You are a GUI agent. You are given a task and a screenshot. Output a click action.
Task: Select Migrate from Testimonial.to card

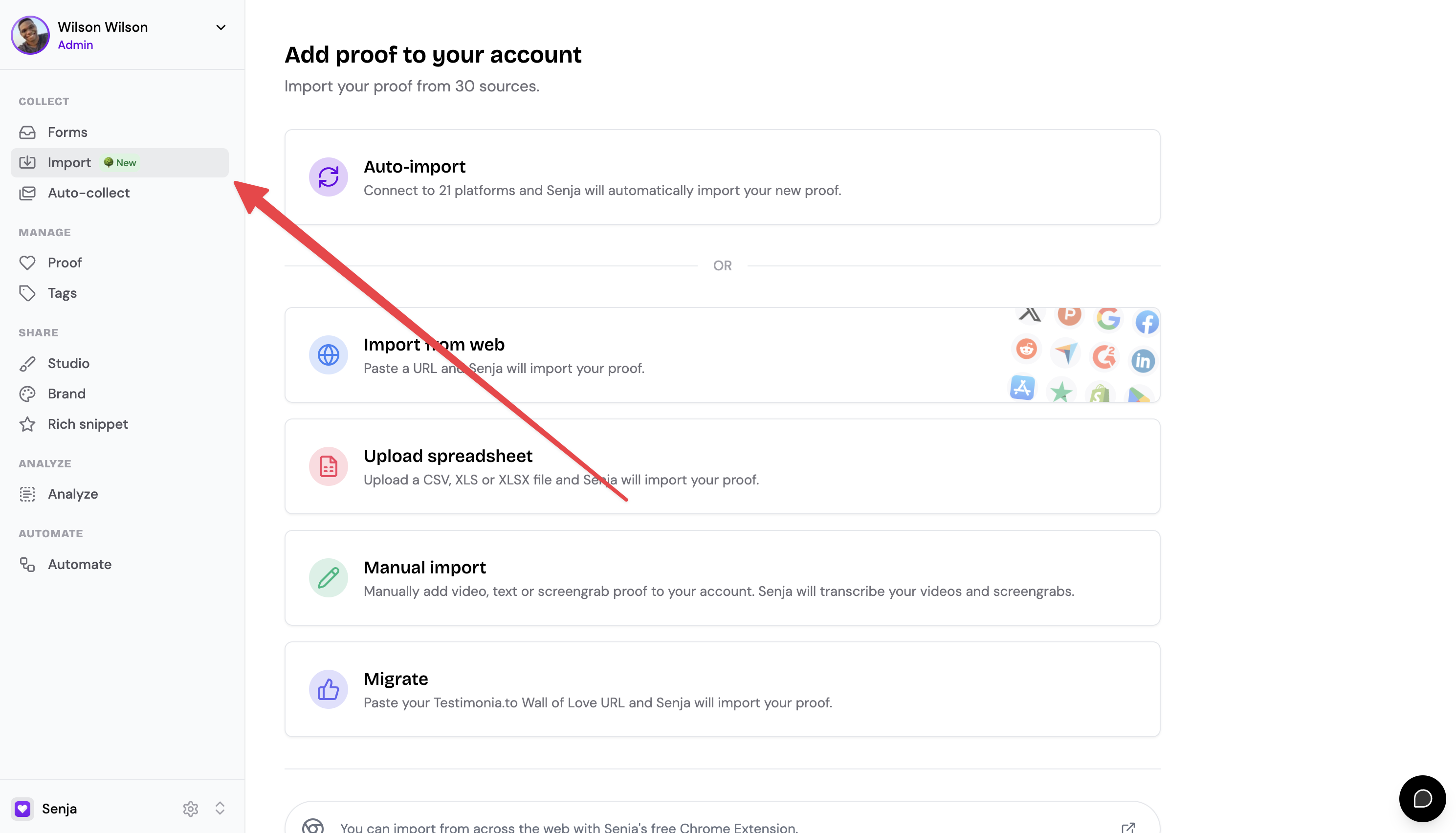(722, 689)
